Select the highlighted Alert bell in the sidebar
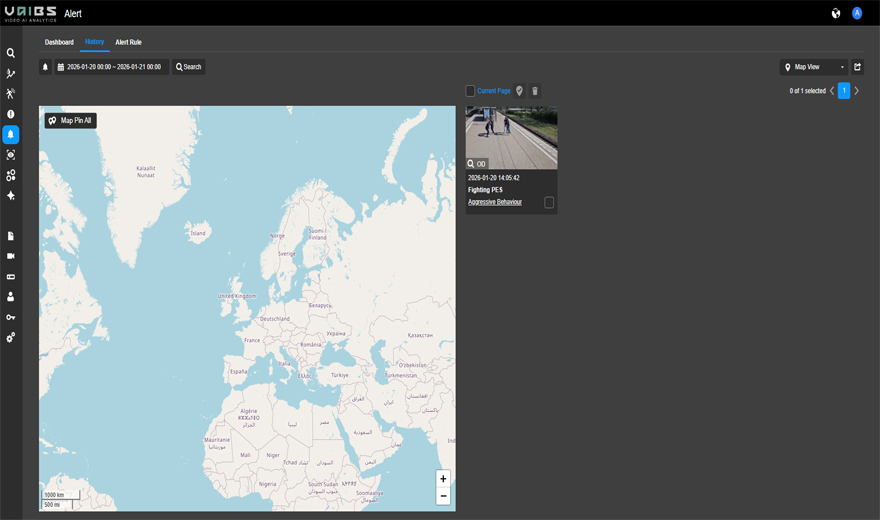Image resolution: width=880 pixels, height=520 pixels. [11, 135]
